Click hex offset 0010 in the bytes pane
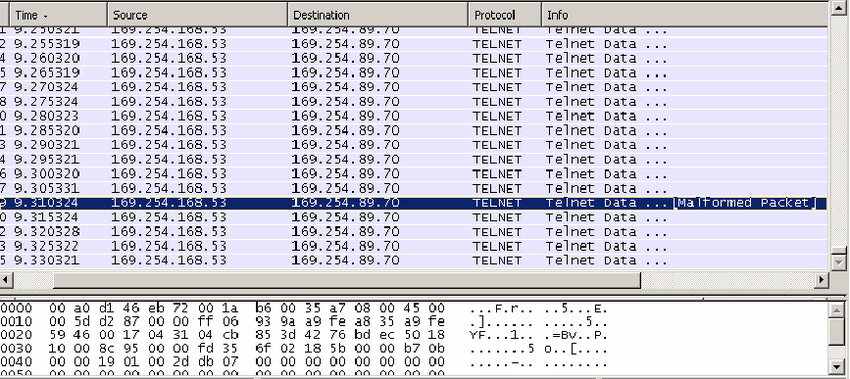The width and height of the screenshot is (850, 379). coord(16,322)
